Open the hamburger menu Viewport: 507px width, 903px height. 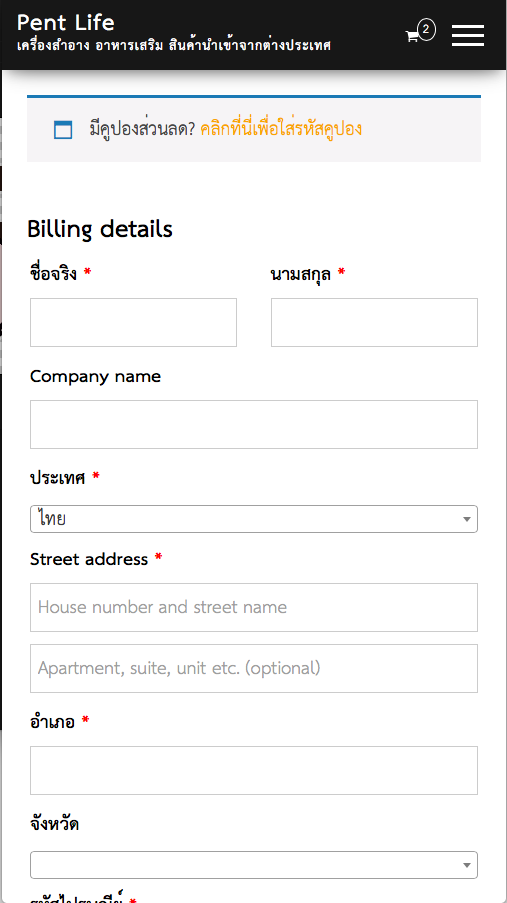click(468, 36)
